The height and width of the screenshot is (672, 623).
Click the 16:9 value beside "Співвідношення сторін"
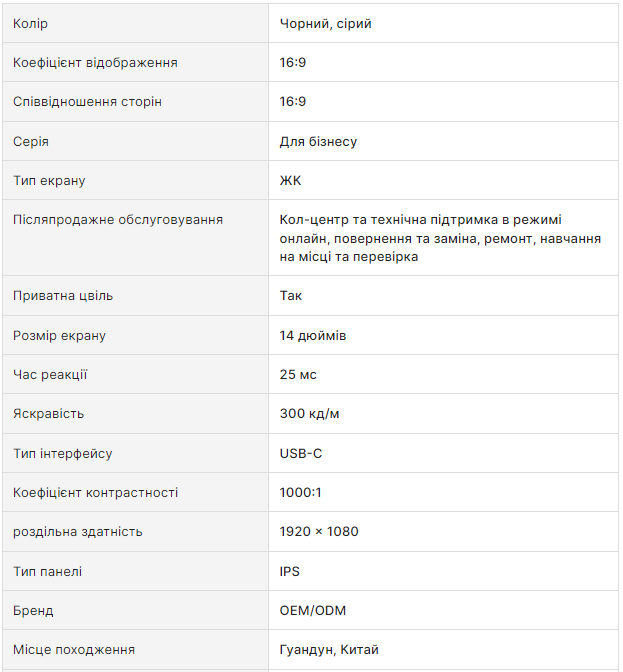coord(293,102)
